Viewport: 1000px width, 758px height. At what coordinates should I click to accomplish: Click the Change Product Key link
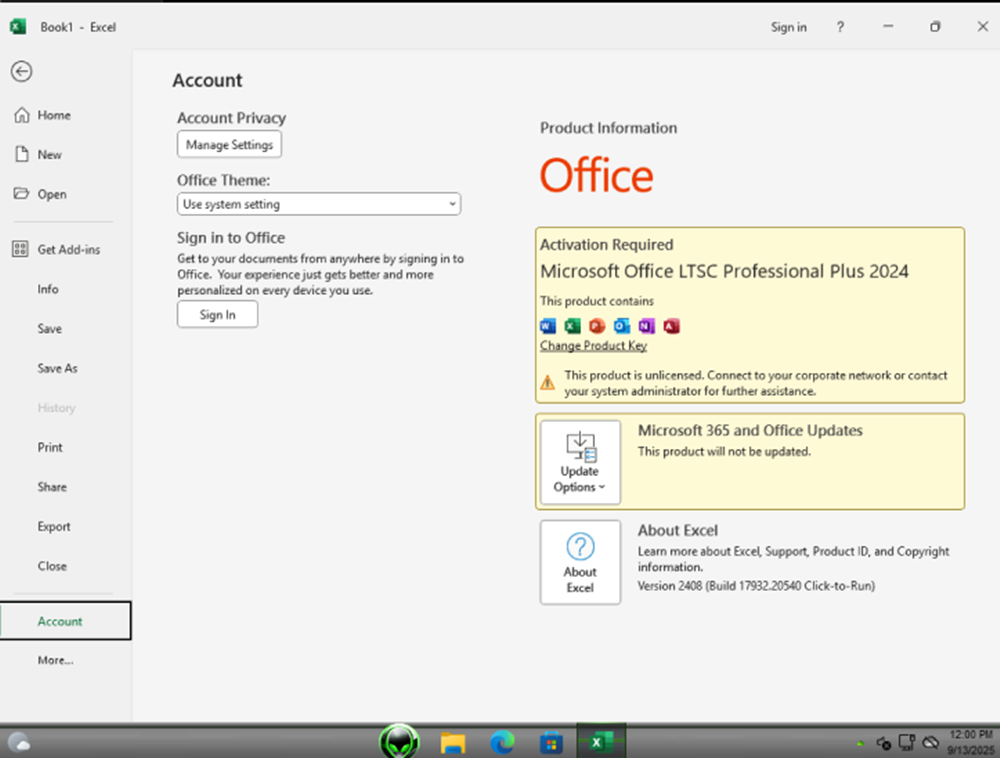593,346
